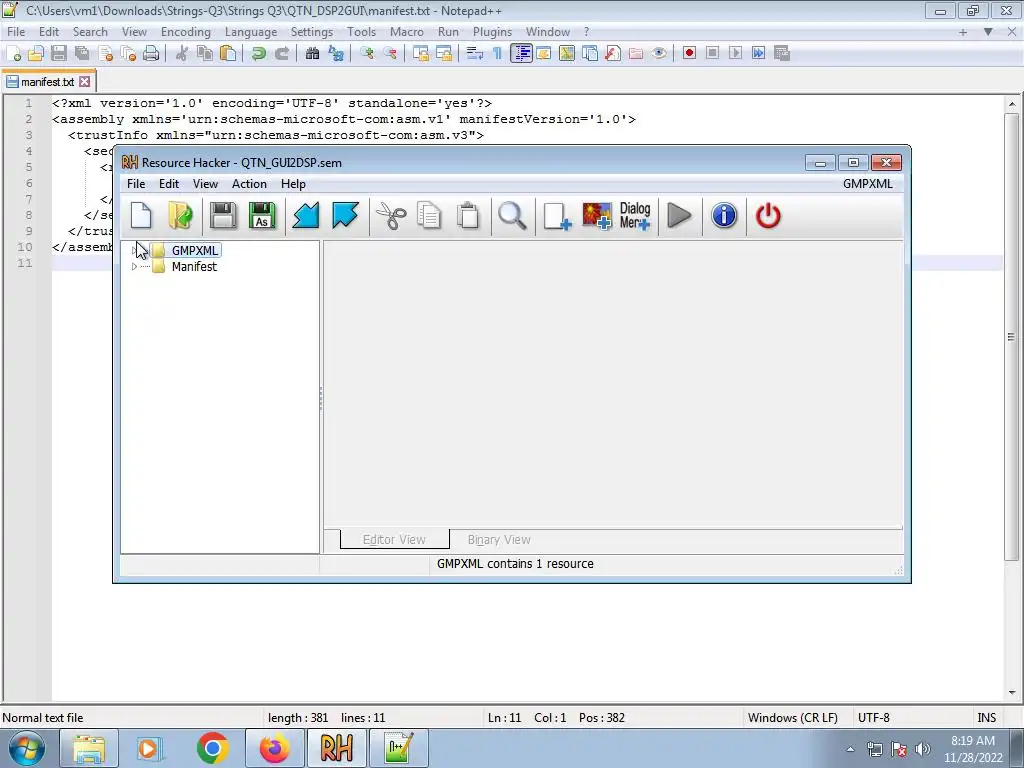Open Notepad++ Language menu
This screenshot has height=768, width=1024.
[251, 32]
